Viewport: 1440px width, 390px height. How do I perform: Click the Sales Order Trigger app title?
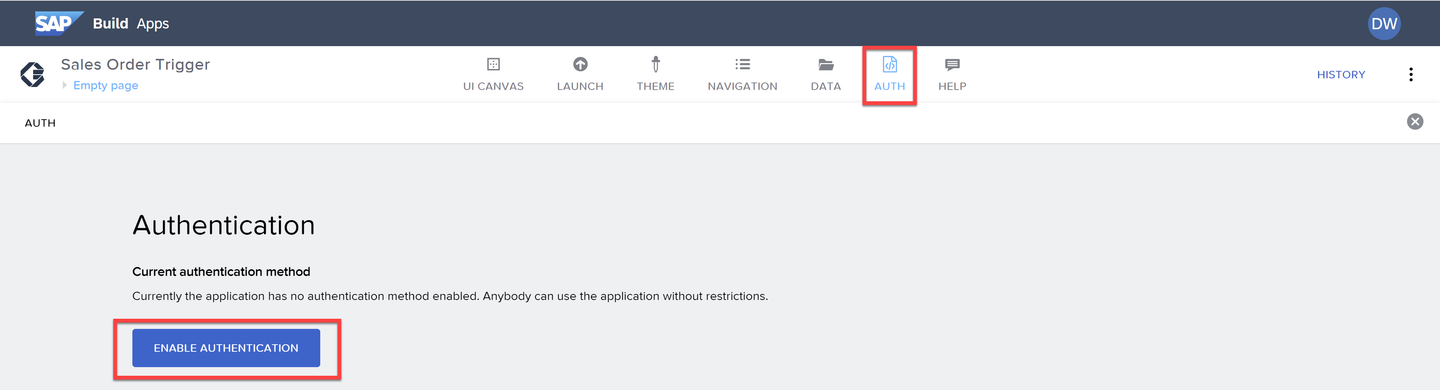pos(136,65)
